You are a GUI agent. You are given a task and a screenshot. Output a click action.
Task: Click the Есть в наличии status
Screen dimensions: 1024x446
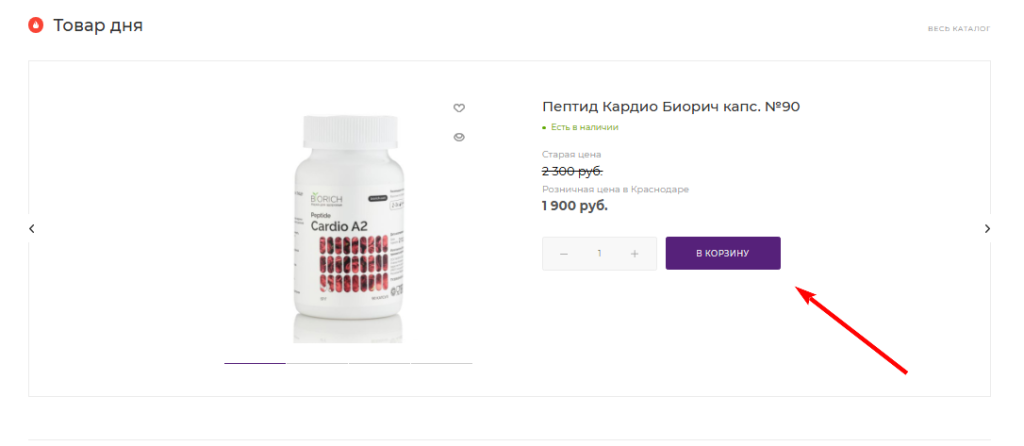(x=584, y=127)
